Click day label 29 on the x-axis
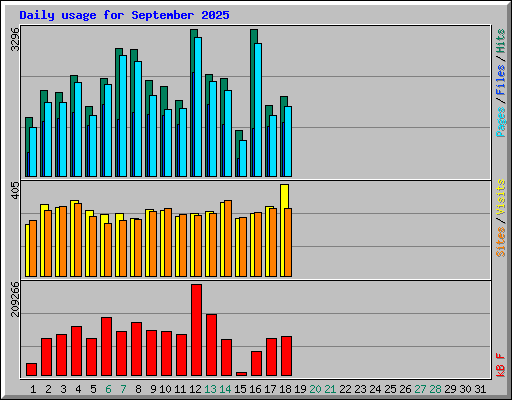512x400 pixels. click(x=450, y=389)
